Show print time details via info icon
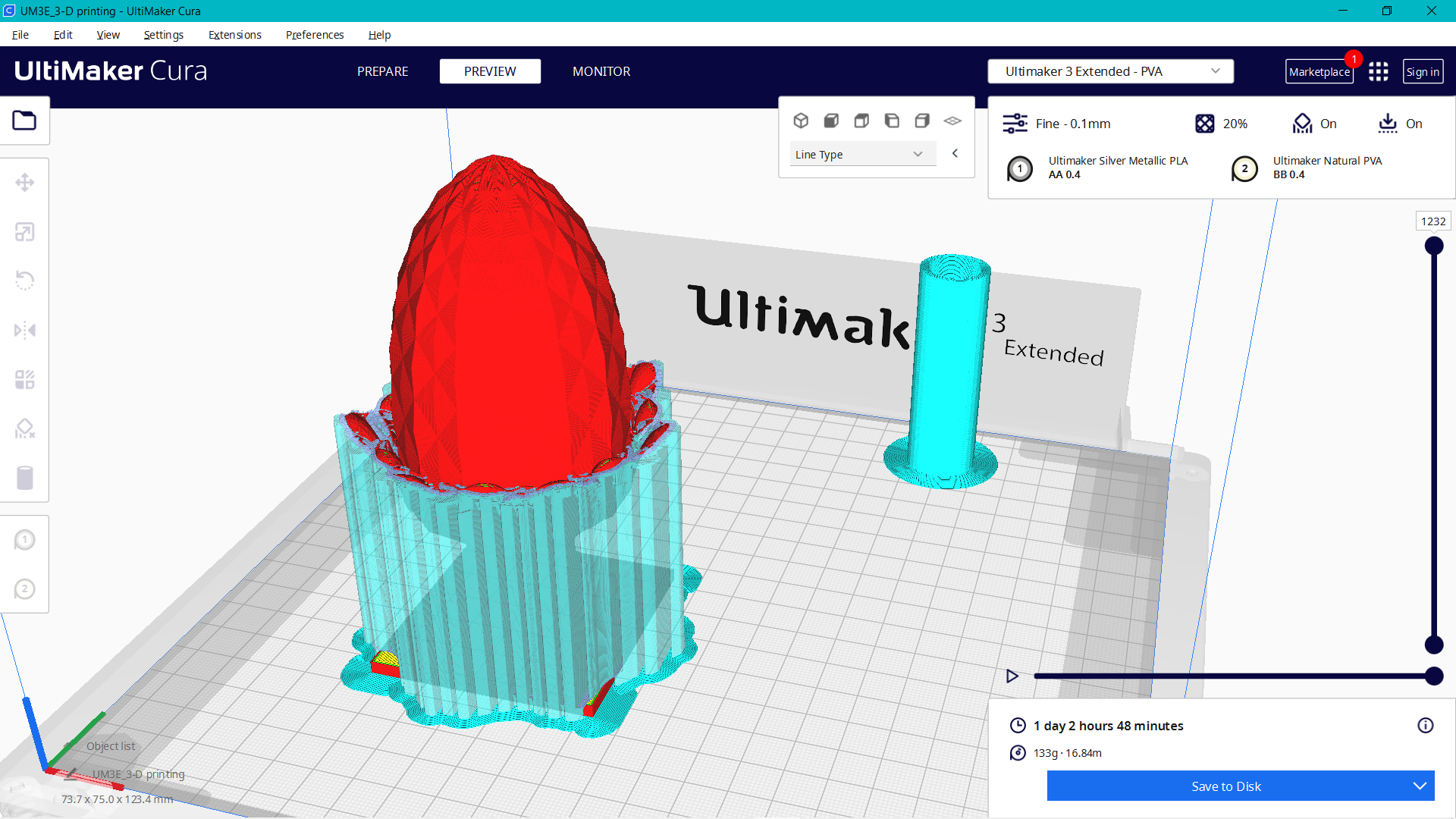The width and height of the screenshot is (1456, 819). click(x=1426, y=725)
